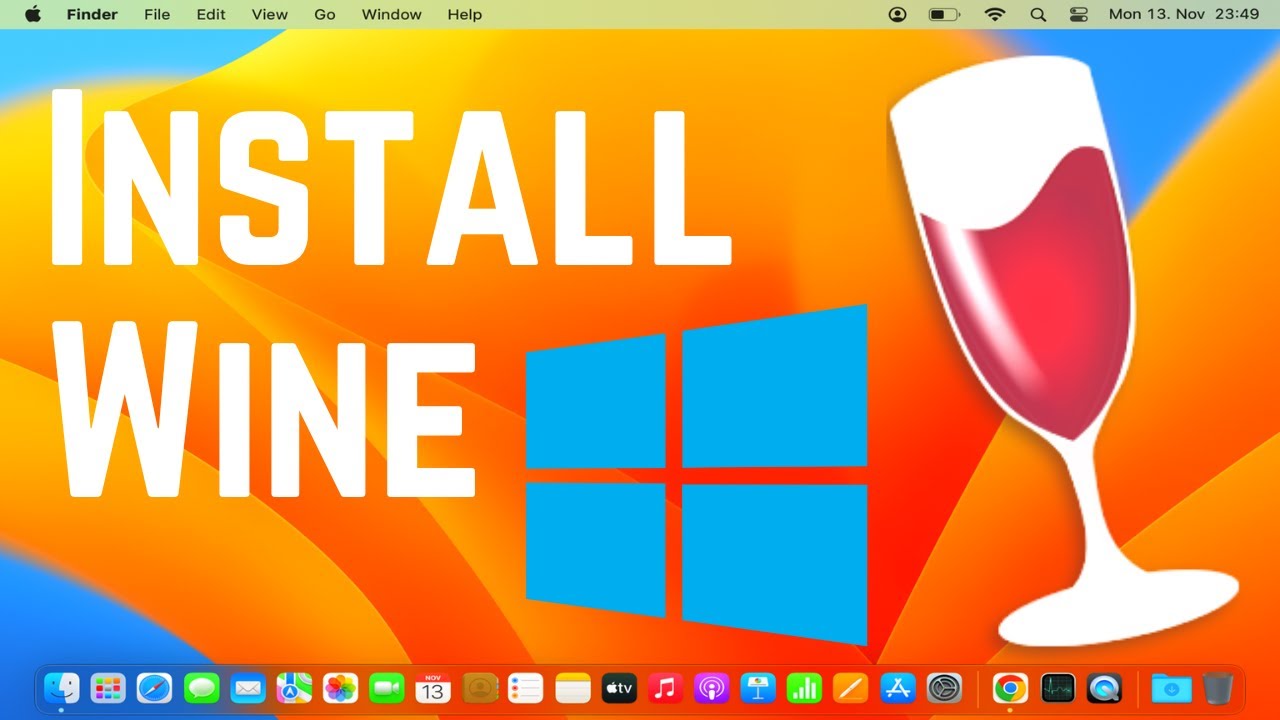The height and width of the screenshot is (720, 1280).
Task: Open QuickTime Player from the dock
Action: pyautogui.click(x=1104, y=688)
